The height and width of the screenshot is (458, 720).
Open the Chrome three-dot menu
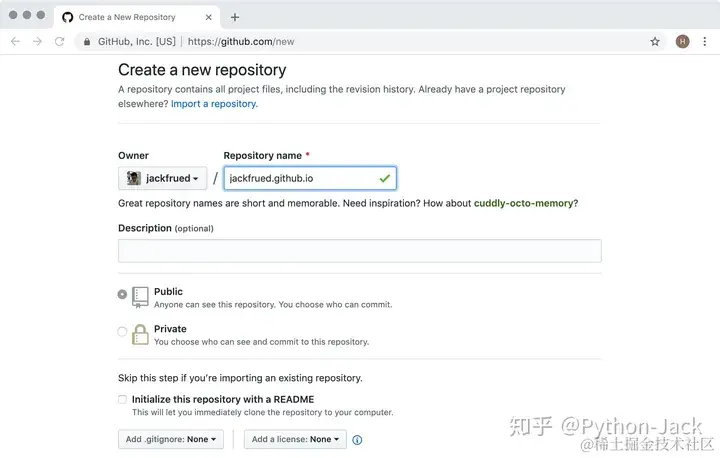coord(704,41)
